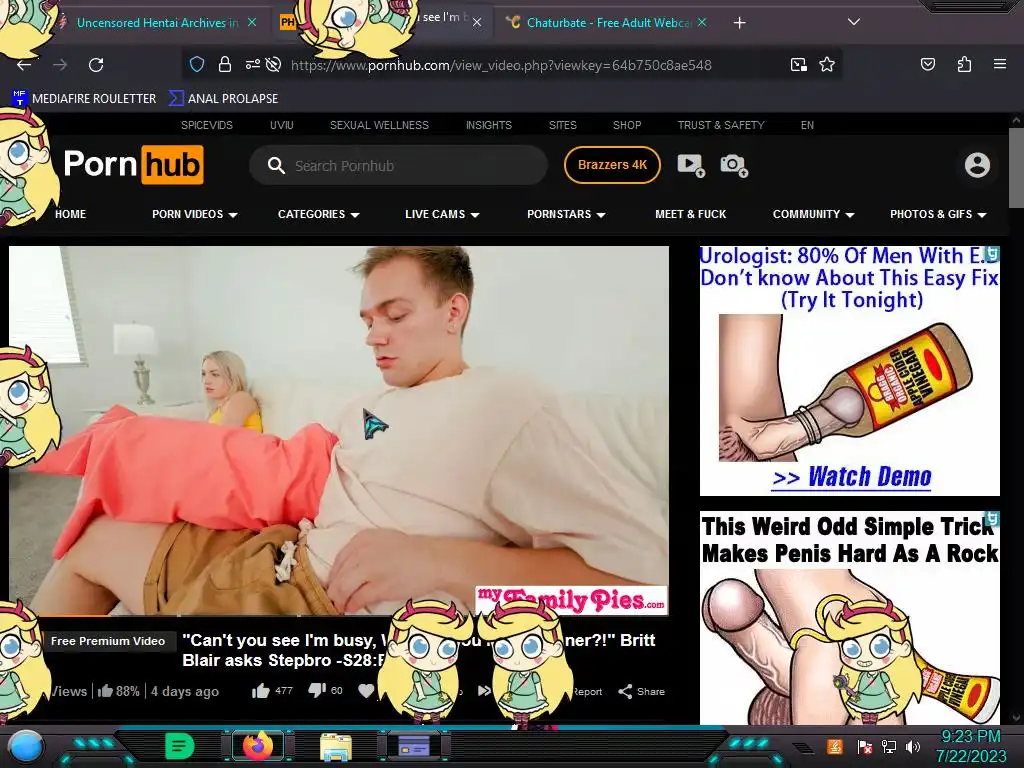This screenshot has width=1024, height=768.
Task: Click the browser forward arrow
Action: pyautogui.click(x=60, y=65)
